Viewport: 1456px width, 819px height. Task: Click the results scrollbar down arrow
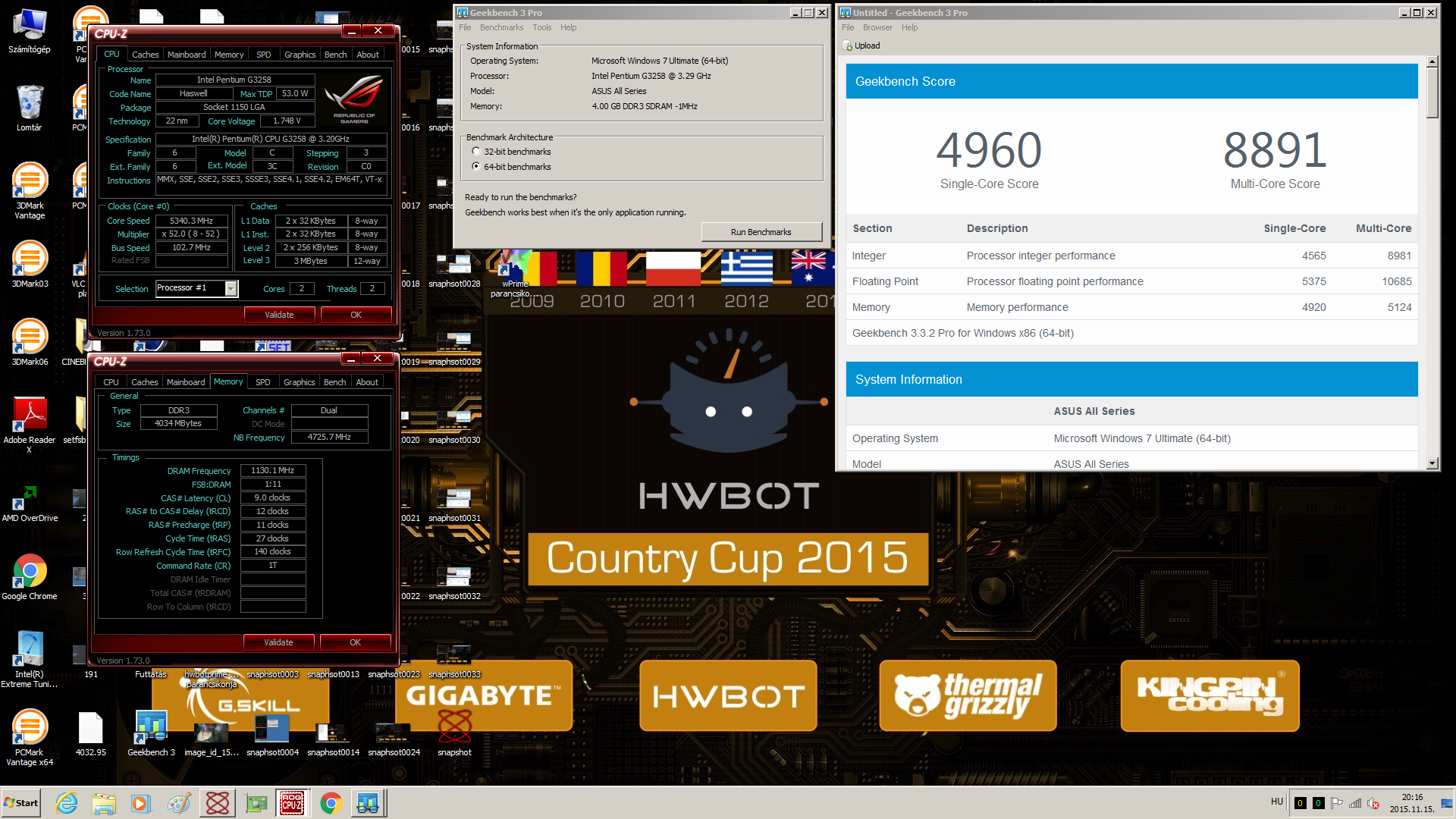point(1432,463)
